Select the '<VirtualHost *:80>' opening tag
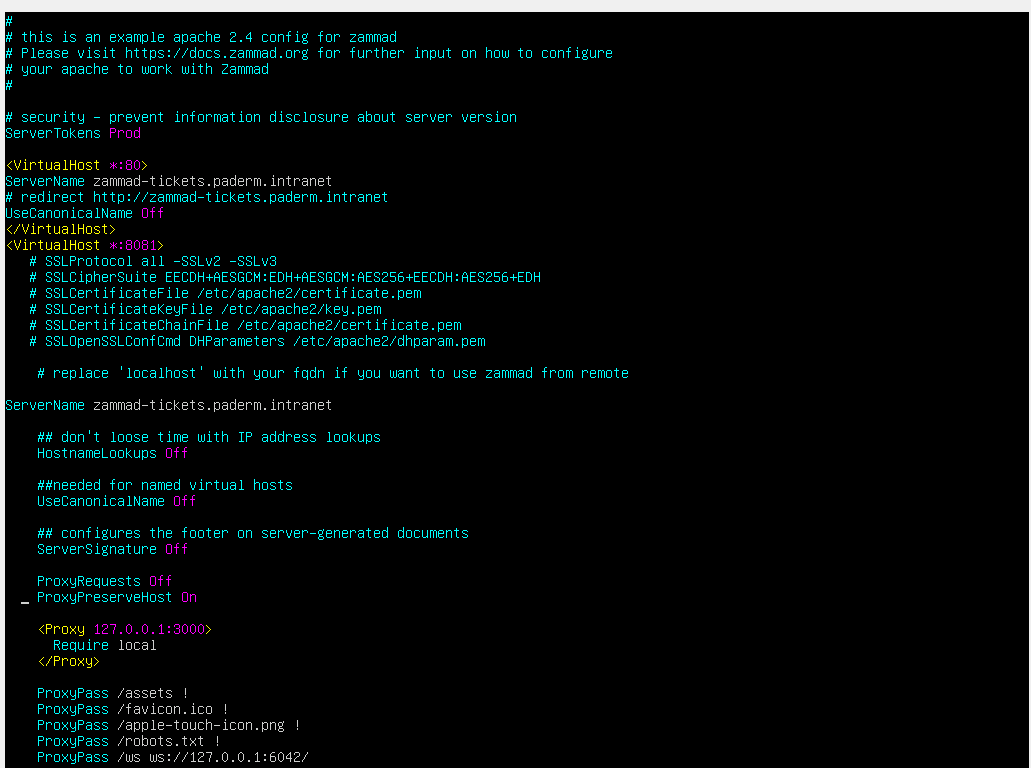Screen dimensions: 1031x768 [76, 165]
